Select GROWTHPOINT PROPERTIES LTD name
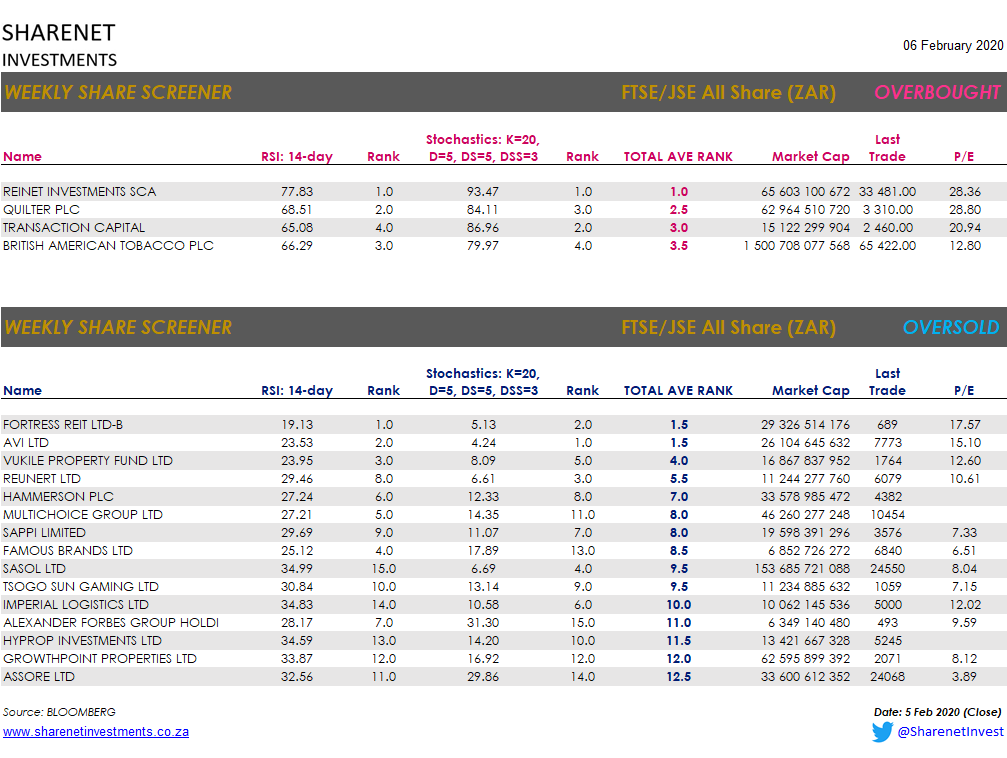Viewport: 1007px width, 758px height. [100, 658]
